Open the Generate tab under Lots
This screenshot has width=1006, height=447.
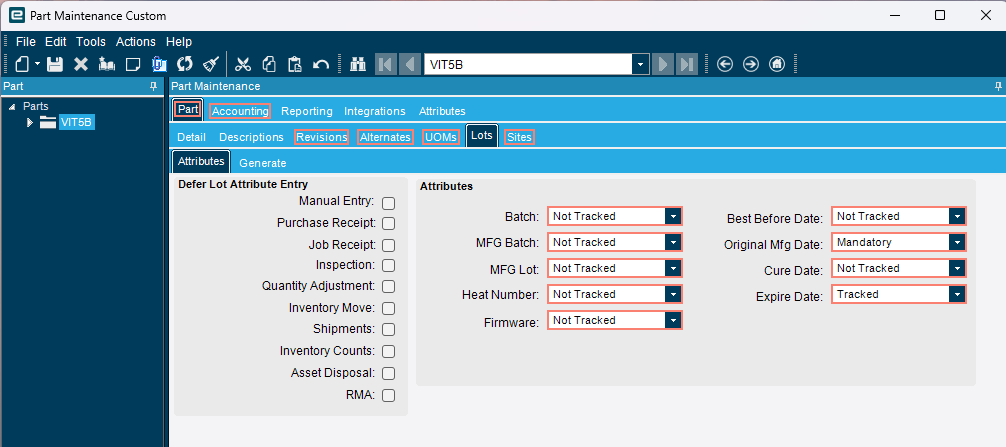(x=262, y=163)
